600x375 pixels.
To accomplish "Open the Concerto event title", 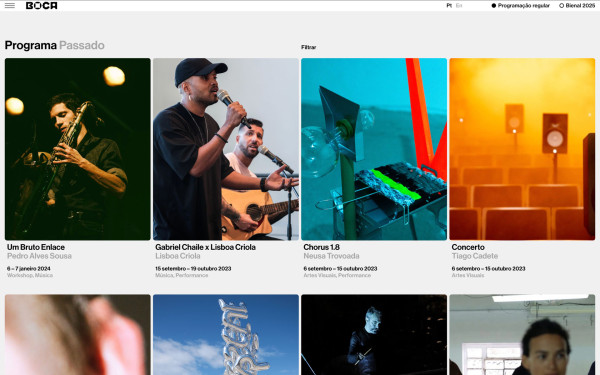I will click(x=468, y=247).
